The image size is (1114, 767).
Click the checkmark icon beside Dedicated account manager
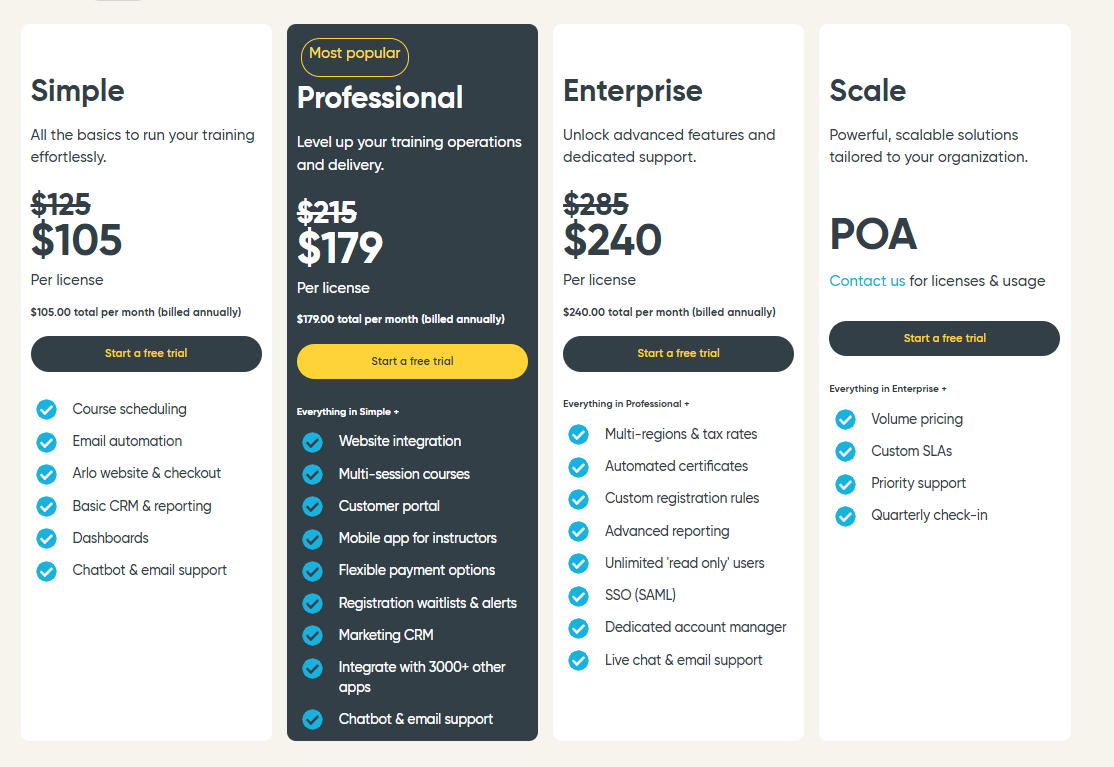(578, 628)
